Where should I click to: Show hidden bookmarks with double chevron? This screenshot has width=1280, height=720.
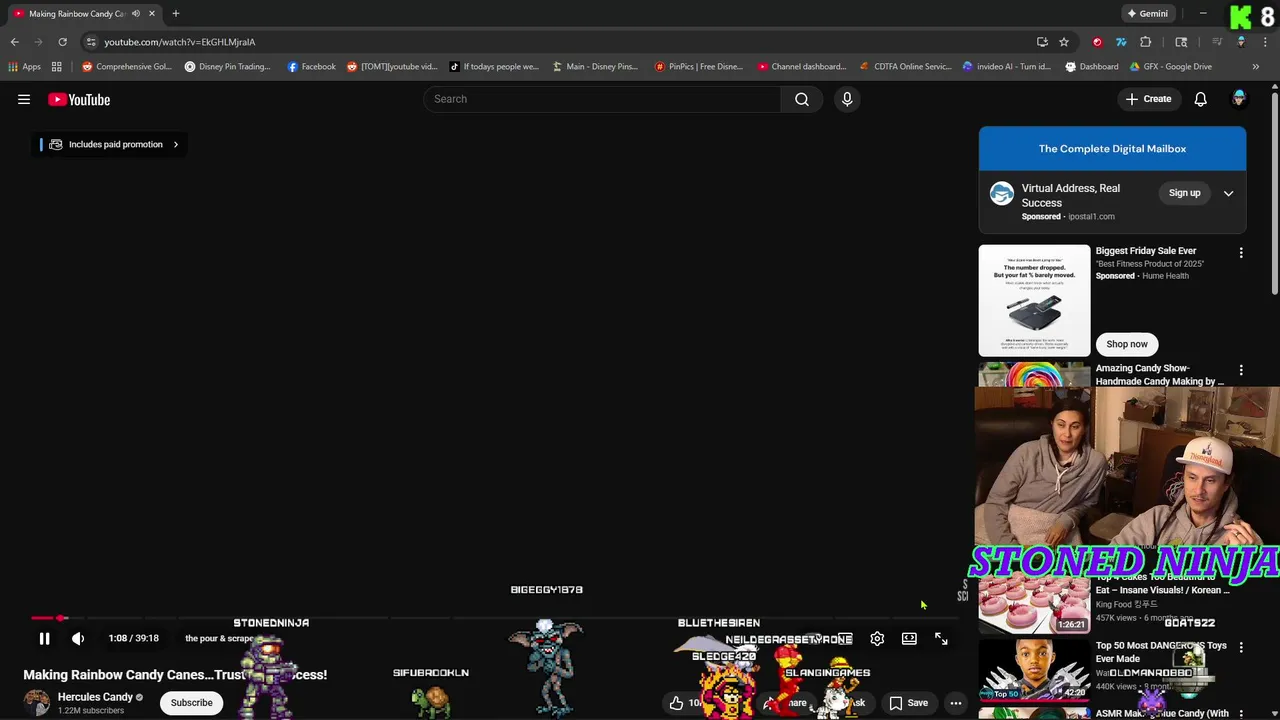[x=1255, y=67]
